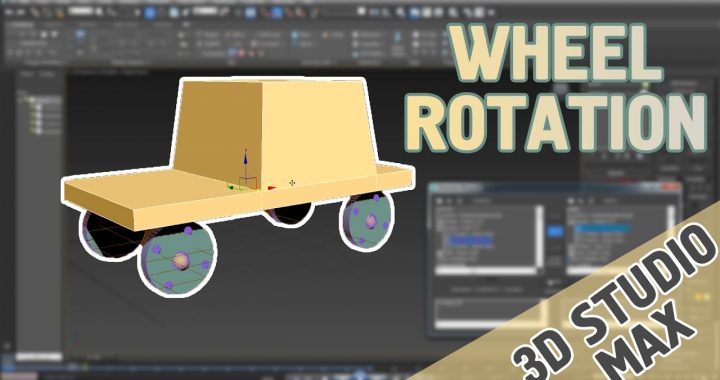The image size is (720, 380).
Task: Select the blue highlighted Select Object toolbar icon
Action: (x=150, y=12)
